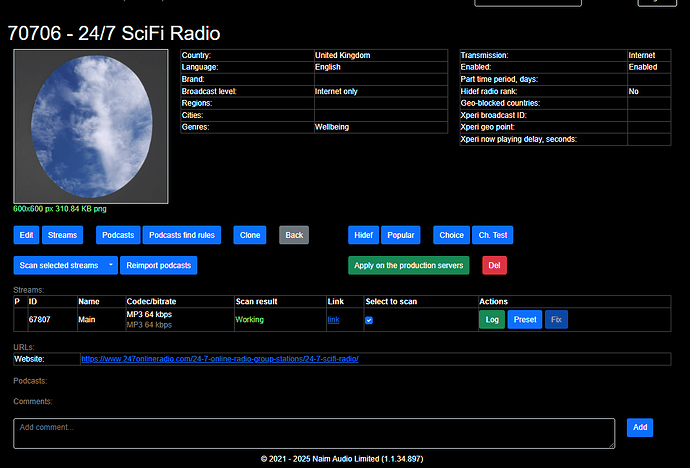
Task: Clone this radio station
Action: click(250, 235)
